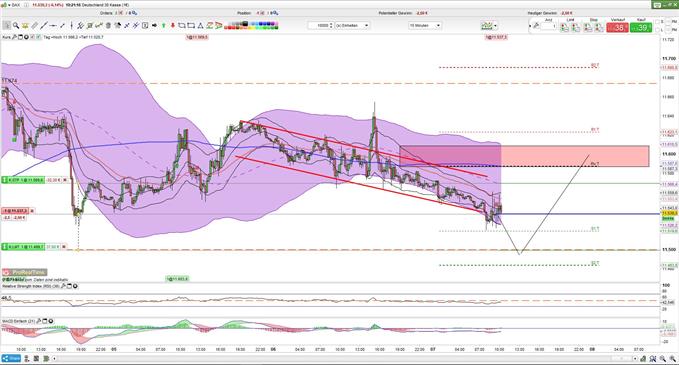Click first Limit order icon
Image resolution: width=679 pixels, height=365 pixels.
[x=565, y=27]
